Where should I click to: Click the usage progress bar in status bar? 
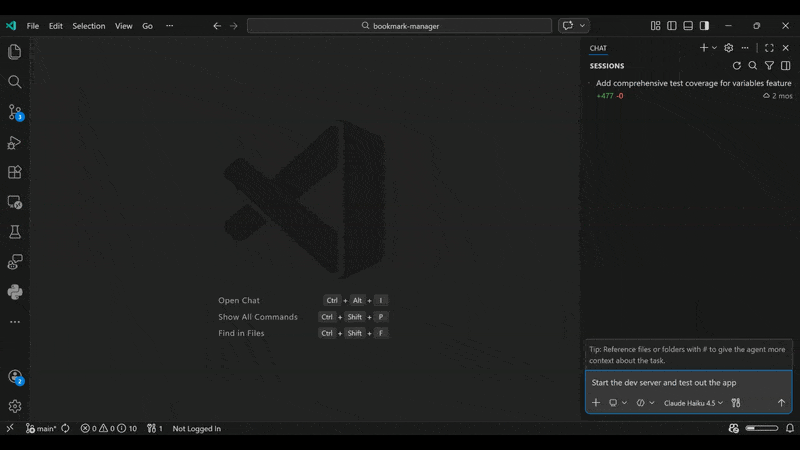tap(762, 428)
